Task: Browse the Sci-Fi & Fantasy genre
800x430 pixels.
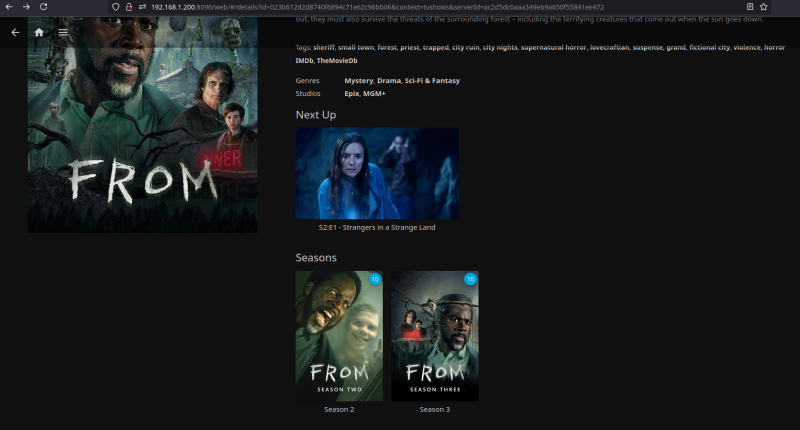Action: [432, 81]
